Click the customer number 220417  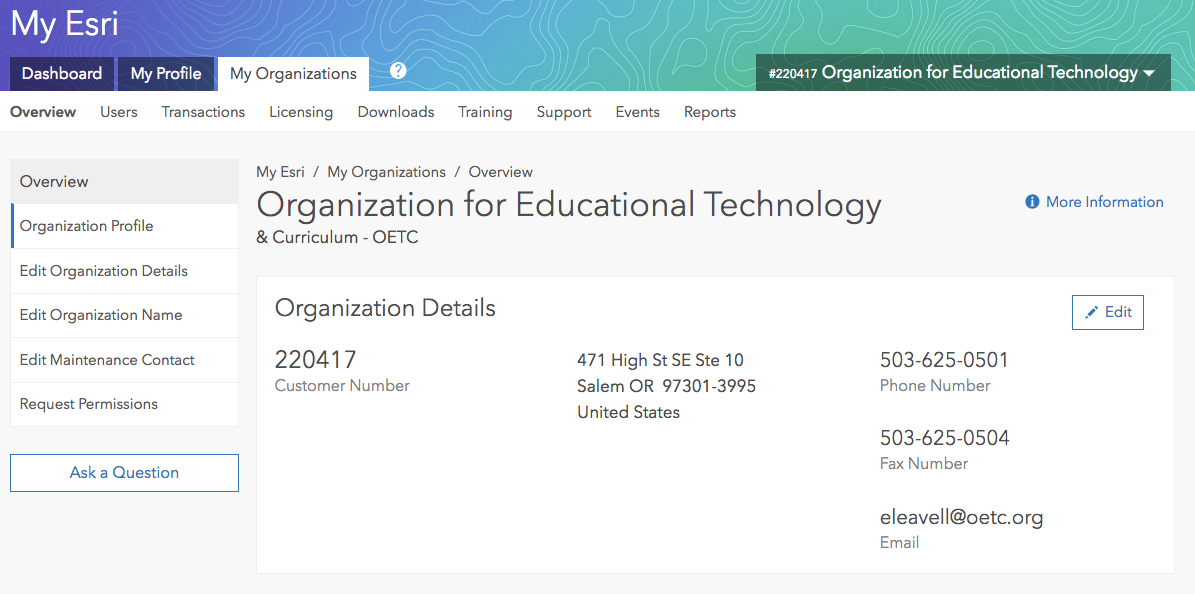point(316,359)
